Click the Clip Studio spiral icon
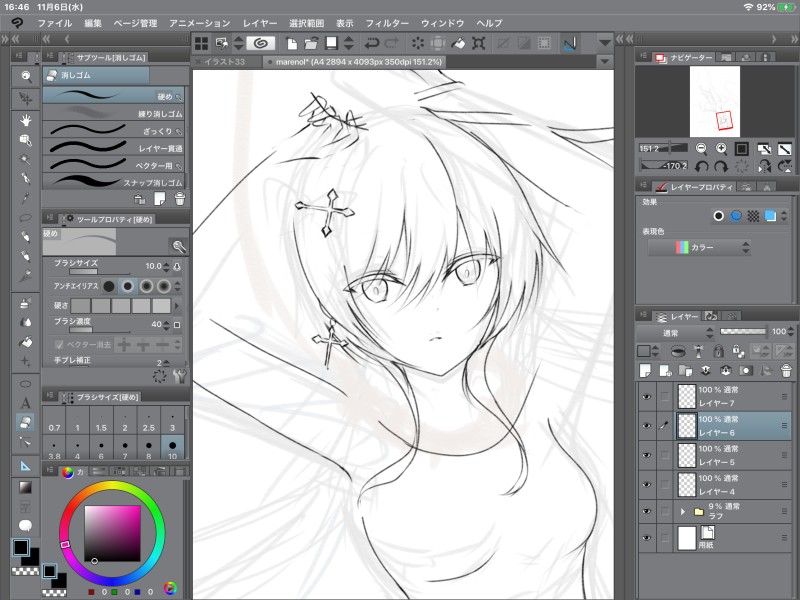The image size is (800, 600). click(x=261, y=43)
